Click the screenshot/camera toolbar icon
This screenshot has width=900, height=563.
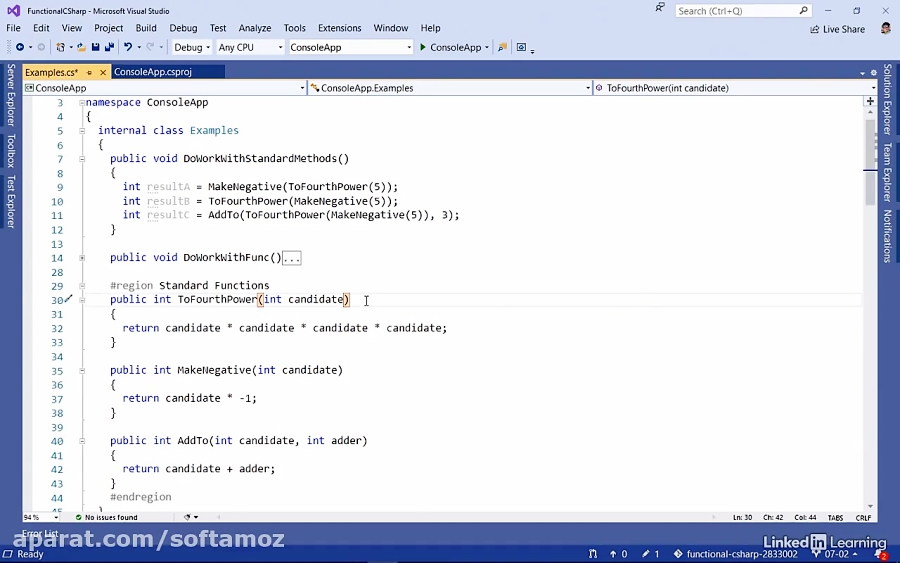coord(521,47)
